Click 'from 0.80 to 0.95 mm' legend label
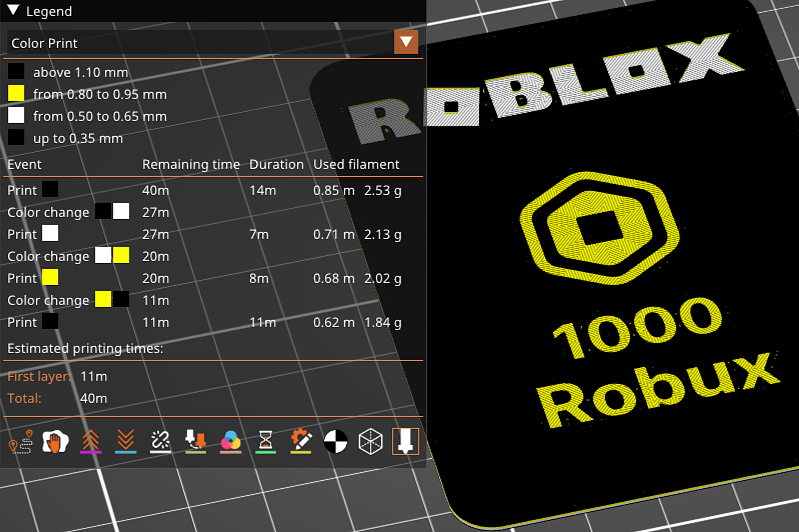Viewport: 799px width, 532px height. click(100, 94)
